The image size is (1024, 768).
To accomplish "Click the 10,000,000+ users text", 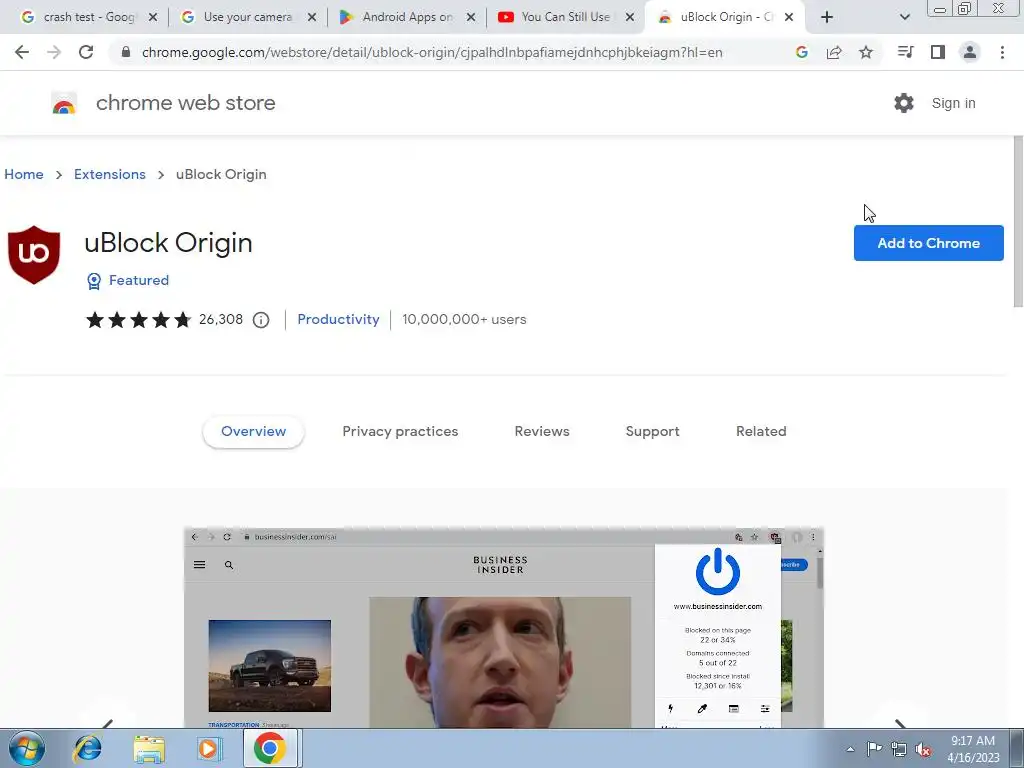I will pos(464,319).
